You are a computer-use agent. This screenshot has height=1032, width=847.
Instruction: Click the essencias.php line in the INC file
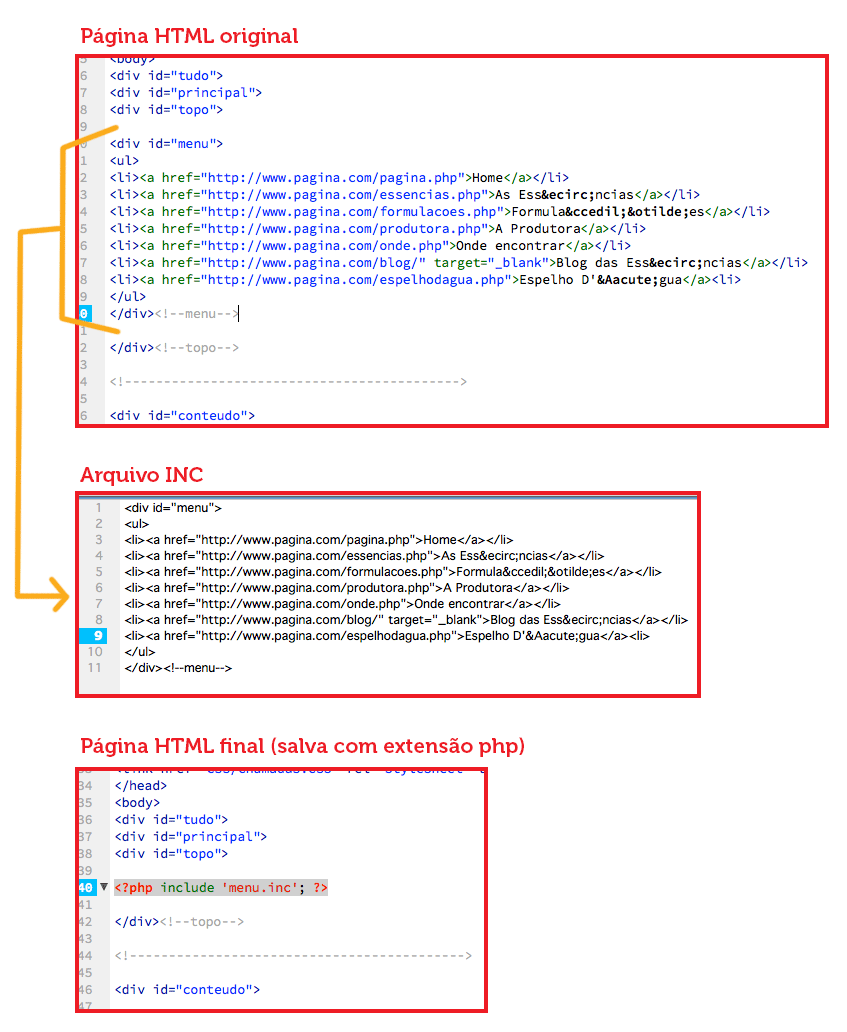pos(365,556)
